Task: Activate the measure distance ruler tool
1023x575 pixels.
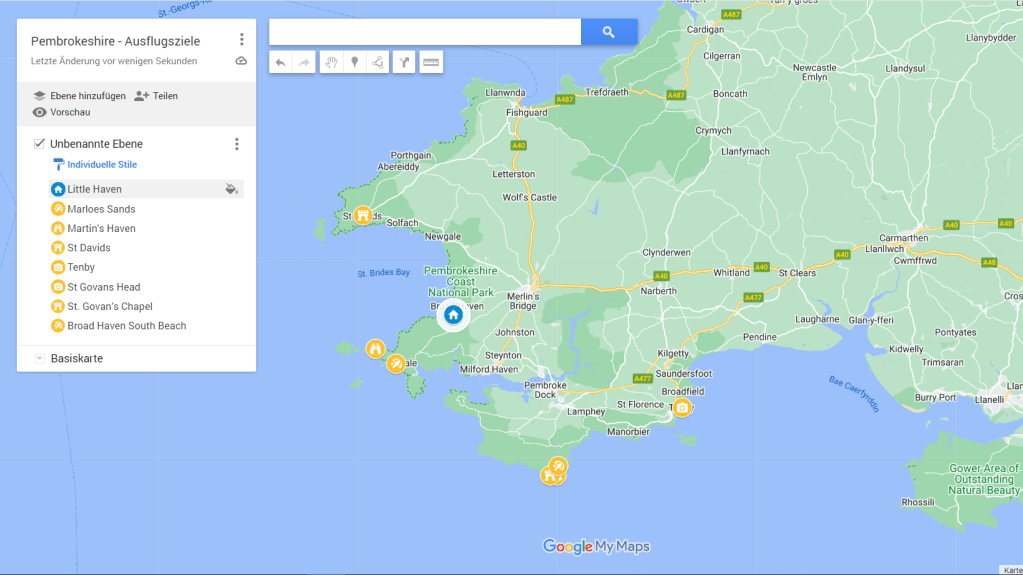Action: pyautogui.click(x=431, y=62)
